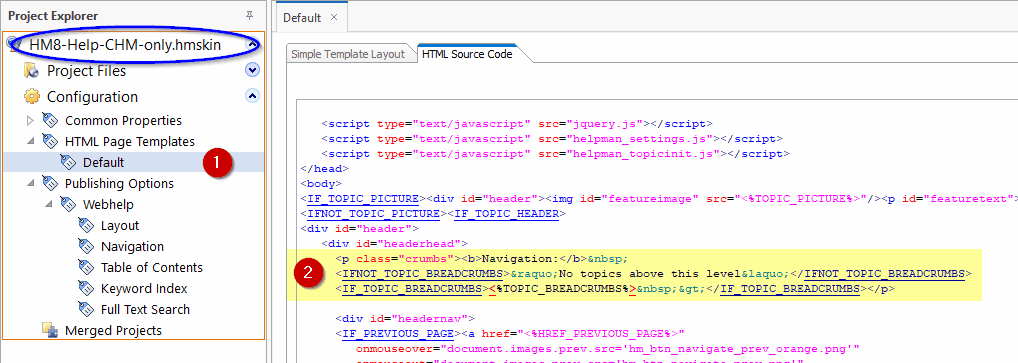Expand the Project Files section chevron
This screenshot has width=1018, height=363.
(x=252, y=70)
